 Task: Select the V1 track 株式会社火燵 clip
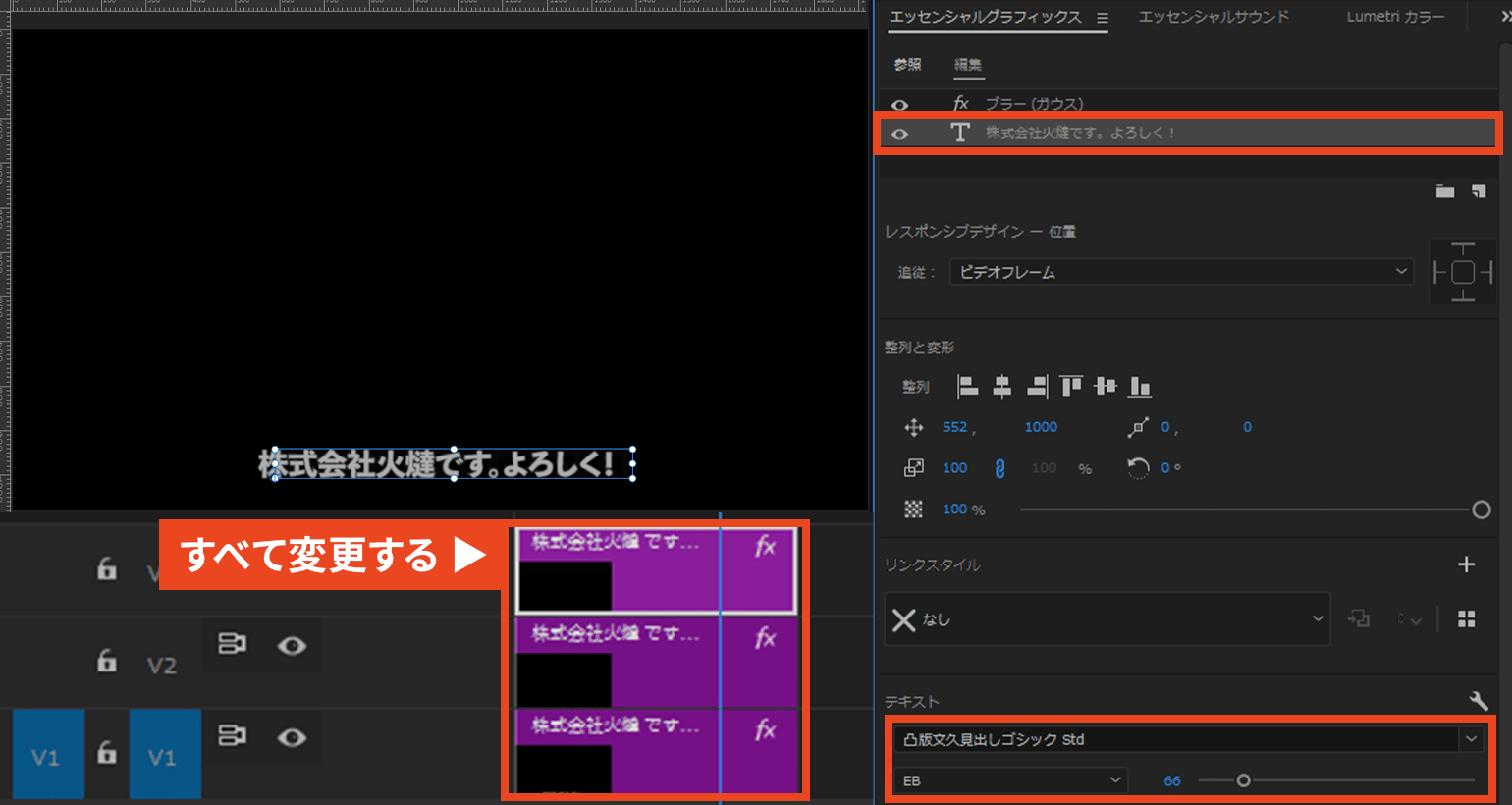click(x=656, y=752)
